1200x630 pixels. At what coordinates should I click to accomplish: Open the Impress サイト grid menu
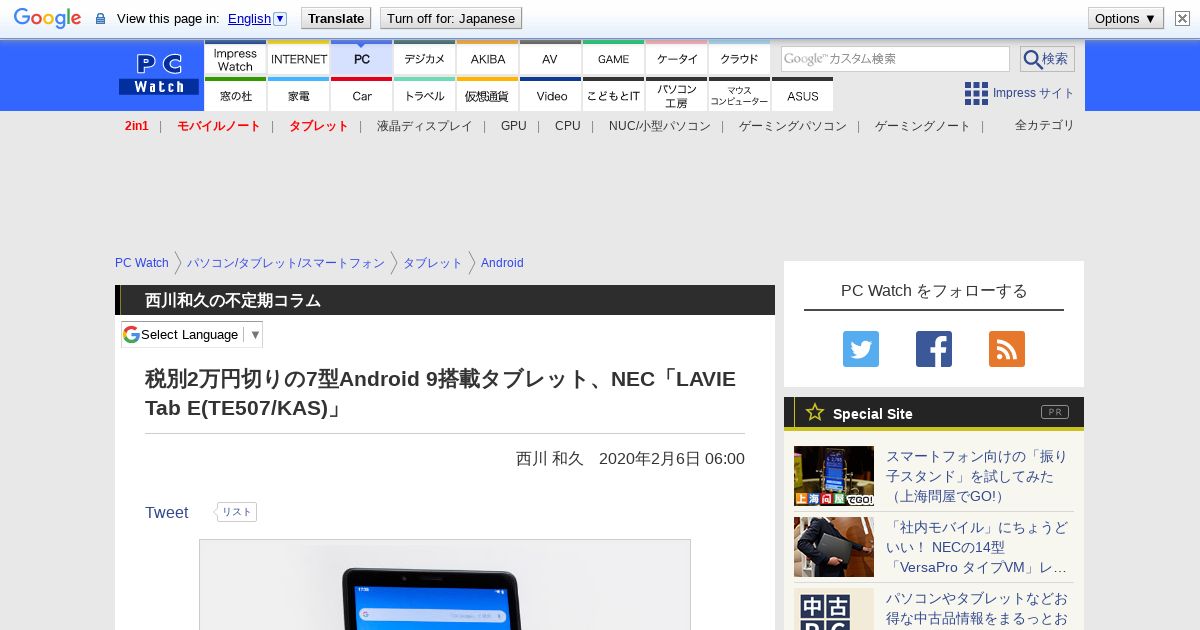1019,93
